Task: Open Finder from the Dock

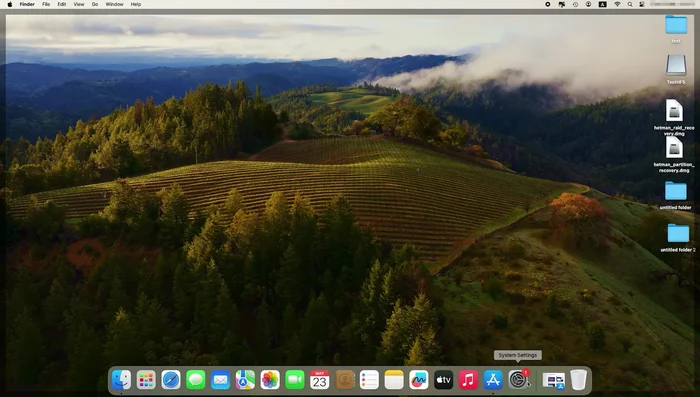Action: point(121,380)
